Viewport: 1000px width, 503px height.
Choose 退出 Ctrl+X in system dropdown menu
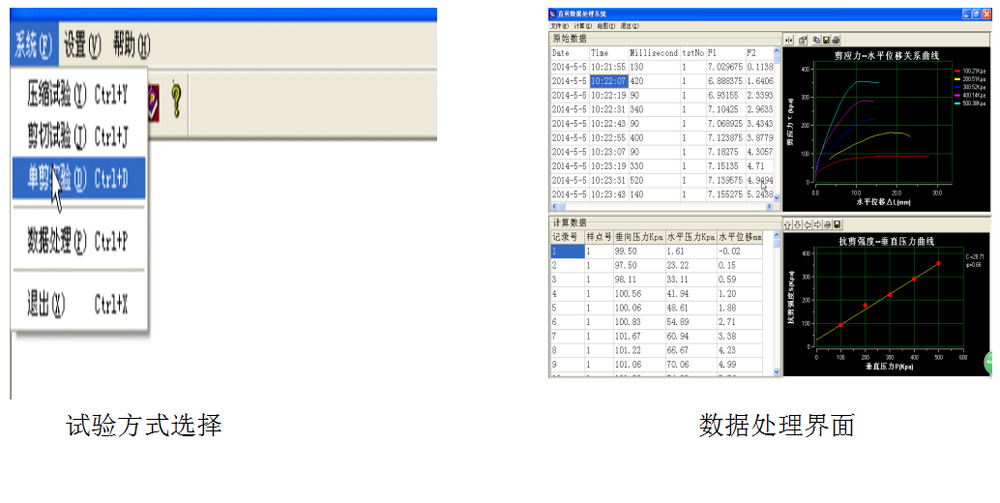tap(78, 304)
